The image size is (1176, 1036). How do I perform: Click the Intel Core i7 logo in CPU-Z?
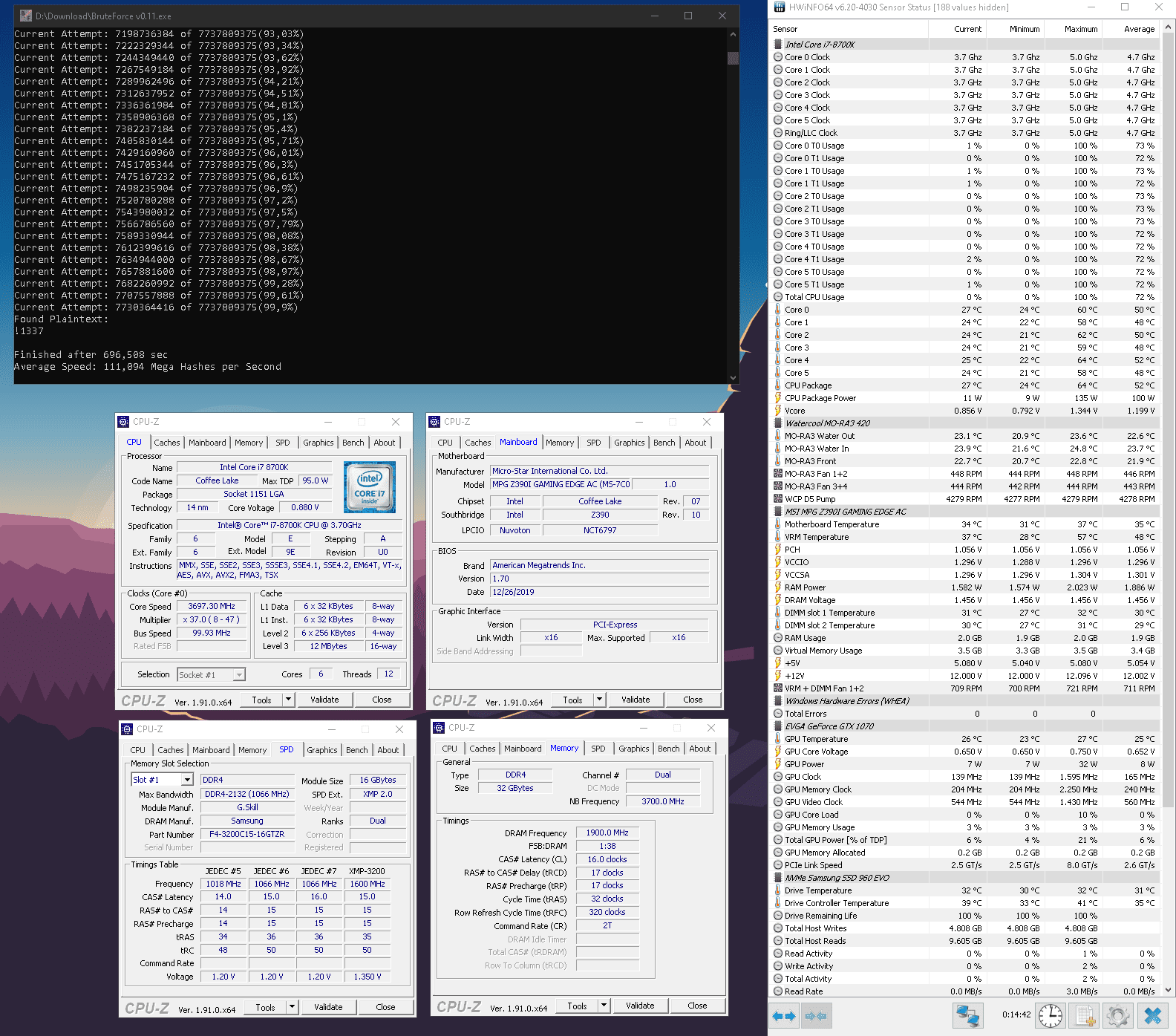370,487
